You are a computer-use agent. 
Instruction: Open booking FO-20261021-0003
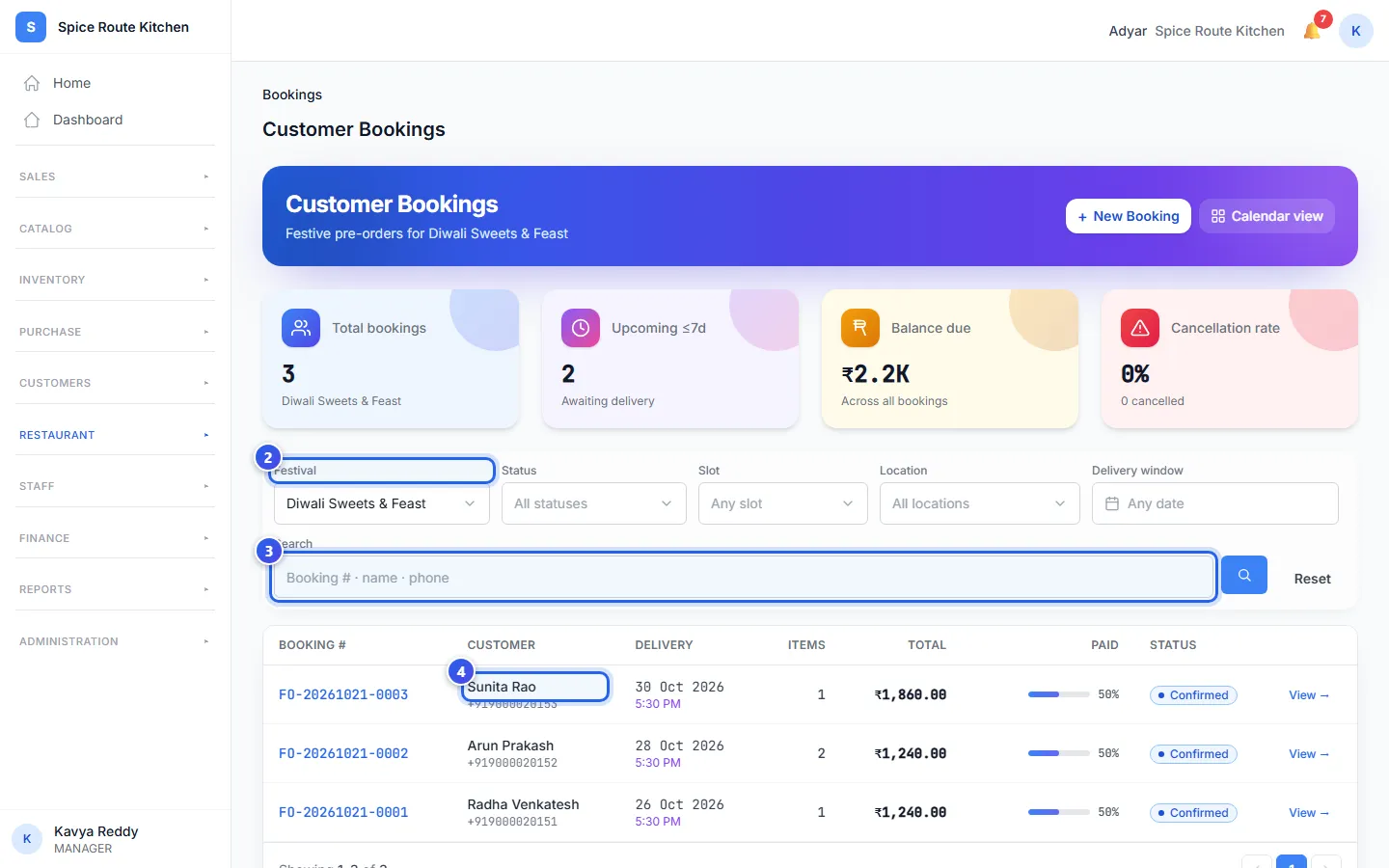(343, 694)
